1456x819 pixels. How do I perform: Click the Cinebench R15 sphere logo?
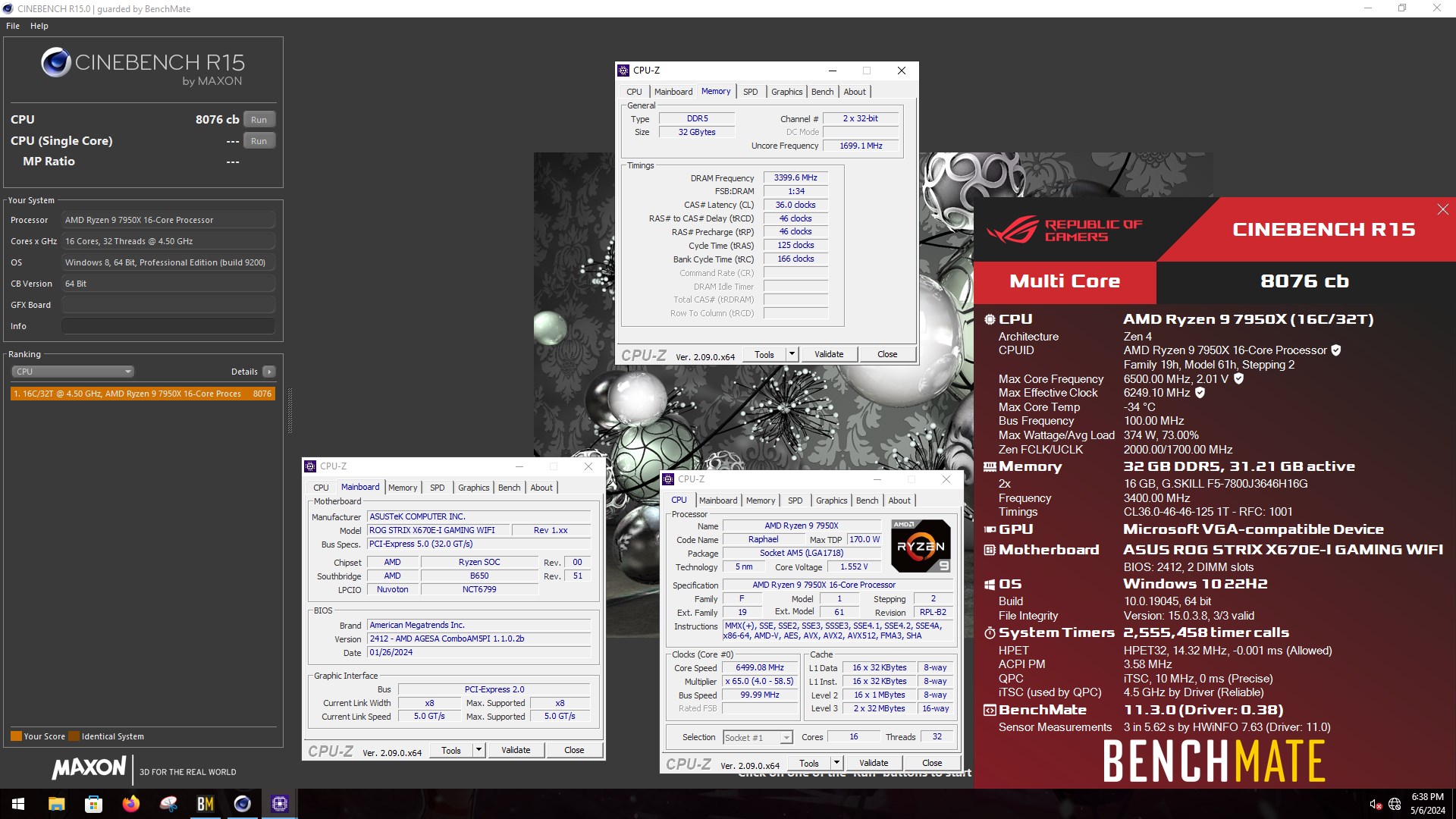[56, 62]
